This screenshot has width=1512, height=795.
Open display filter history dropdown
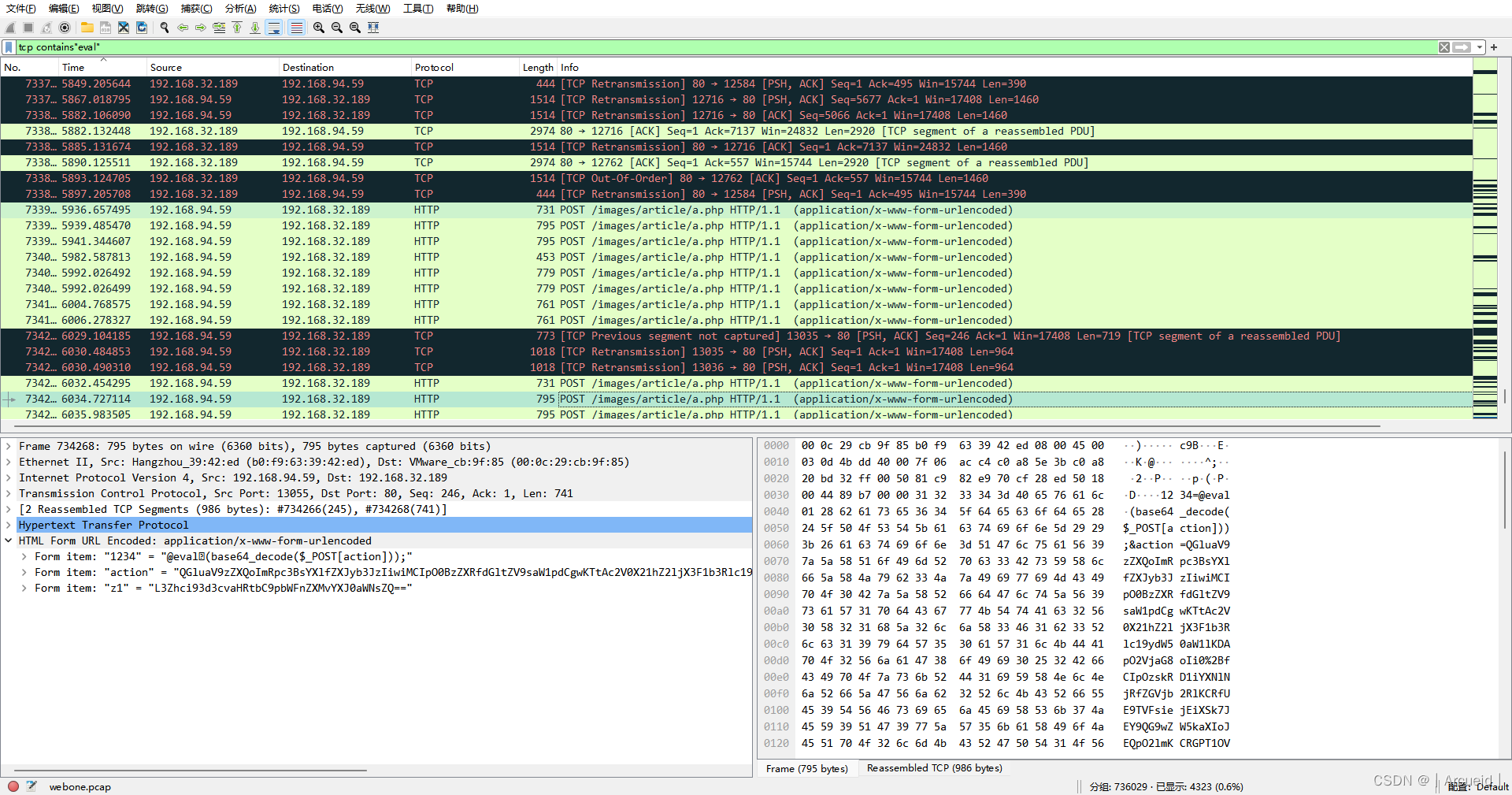click(x=1480, y=47)
